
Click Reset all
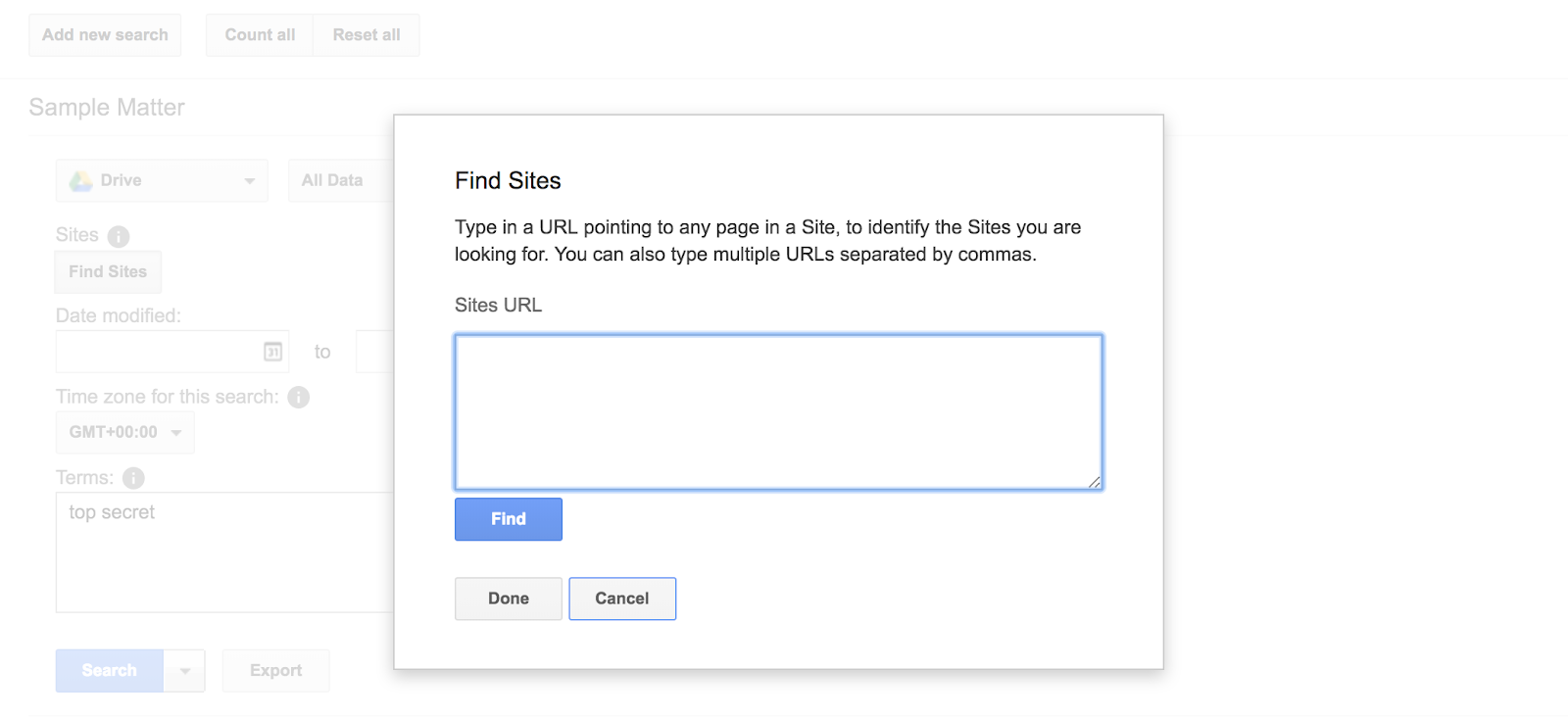click(x=366, y=34)
